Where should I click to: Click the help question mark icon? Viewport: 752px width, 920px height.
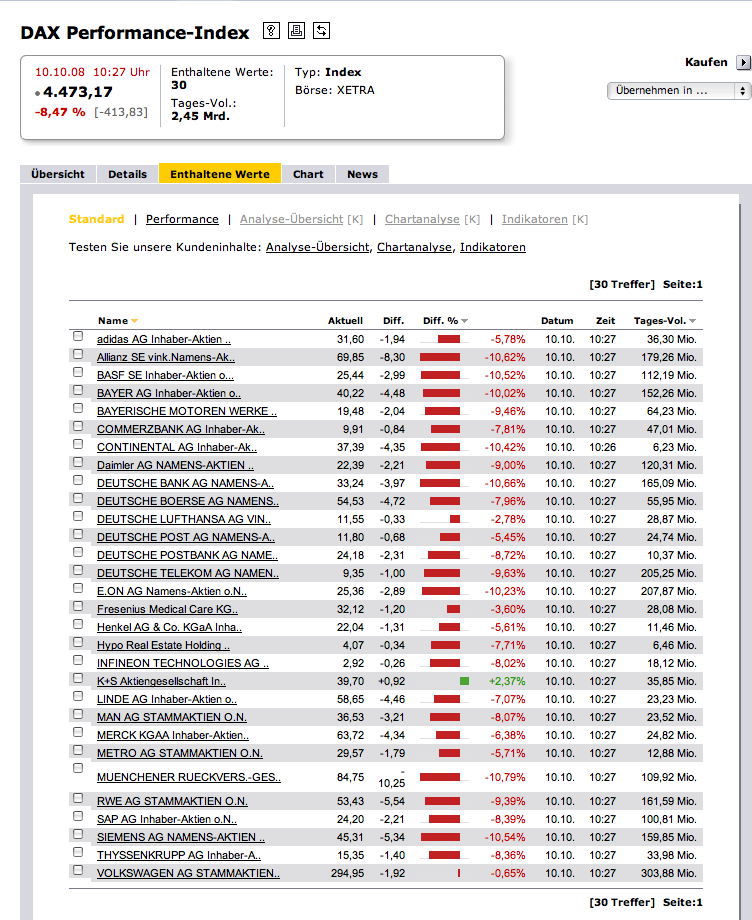point(271,31)
